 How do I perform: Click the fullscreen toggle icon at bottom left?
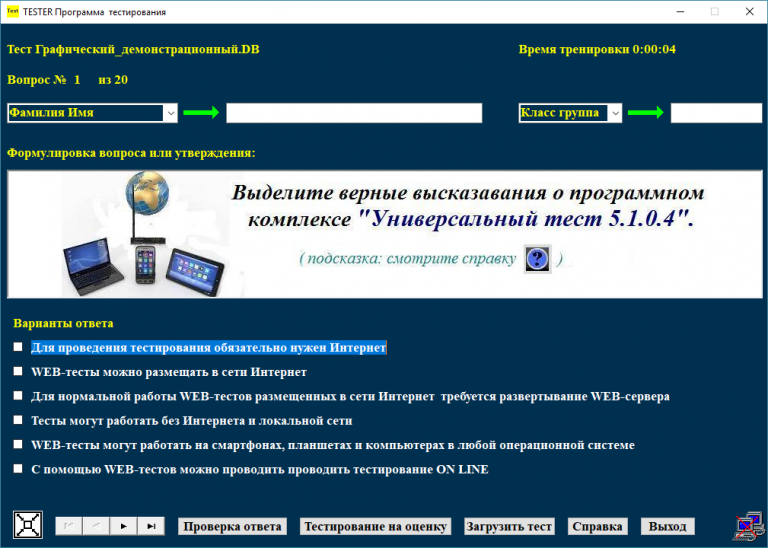(x=27, y=524)
